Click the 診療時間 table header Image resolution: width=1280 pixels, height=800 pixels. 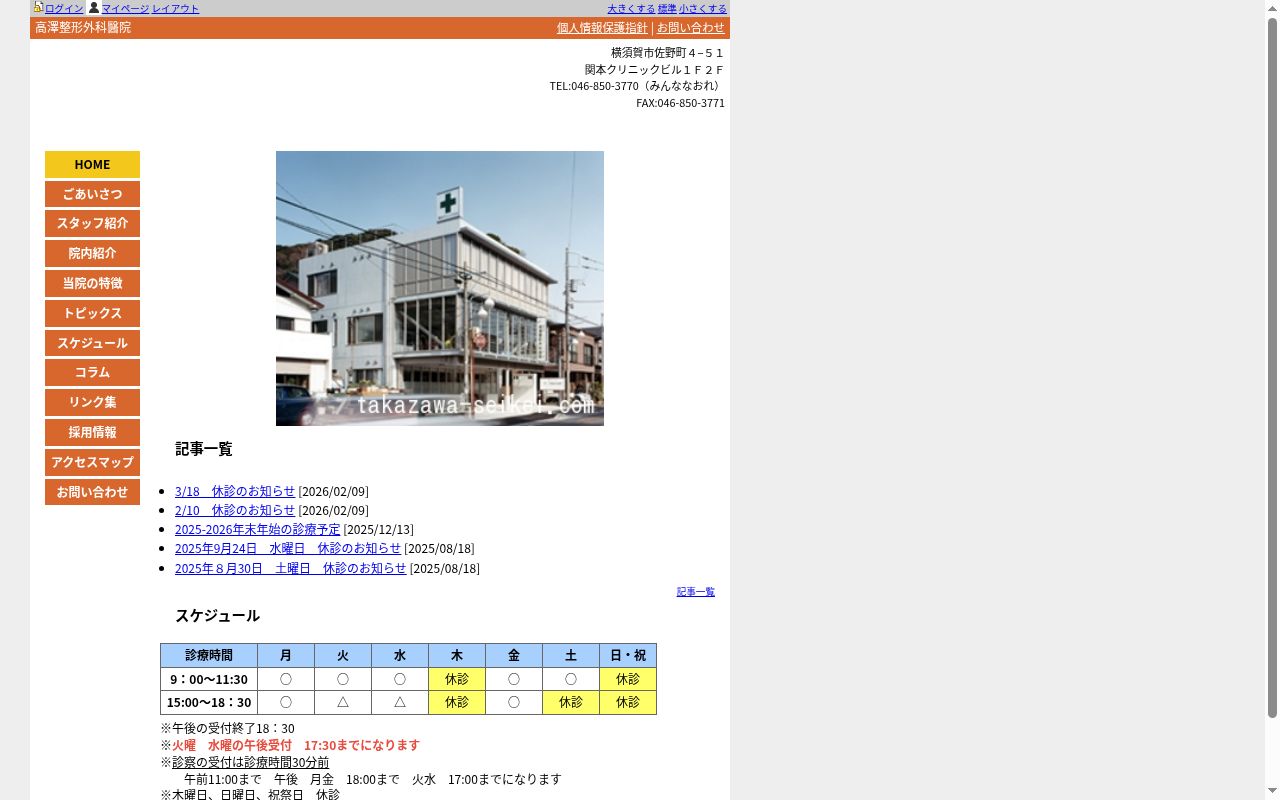coord(209,656)
